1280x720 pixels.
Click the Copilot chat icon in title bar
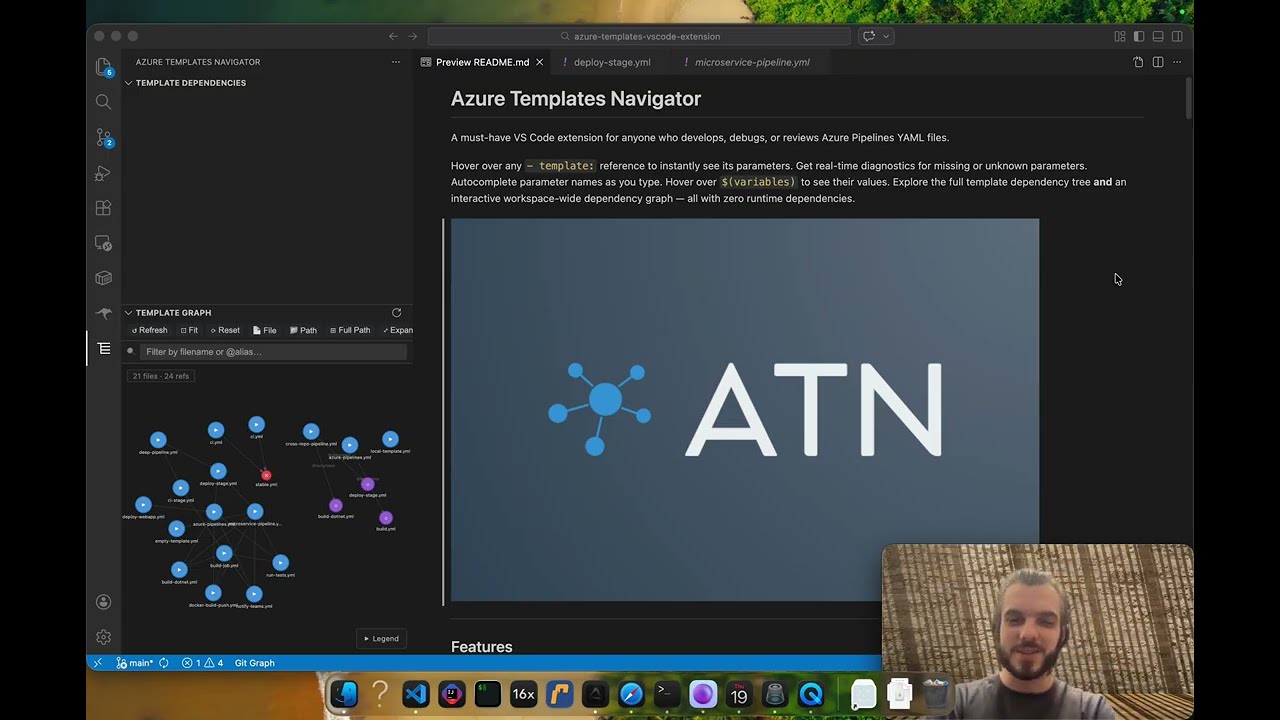[x=869, y=36]
